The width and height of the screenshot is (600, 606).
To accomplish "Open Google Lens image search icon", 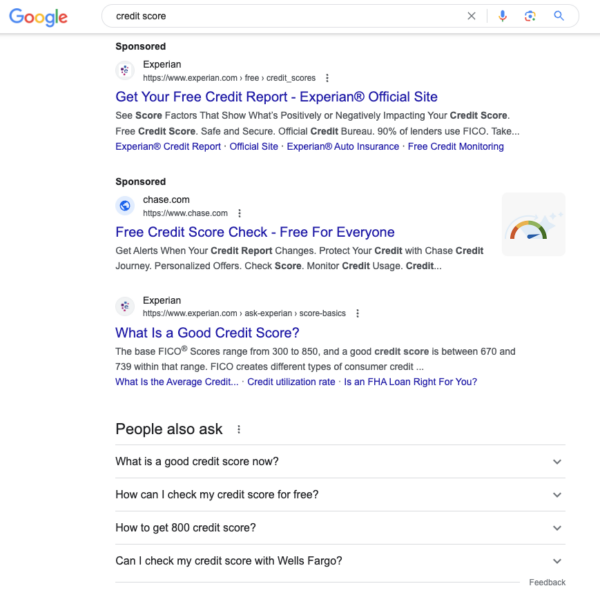I will (530, 16).
